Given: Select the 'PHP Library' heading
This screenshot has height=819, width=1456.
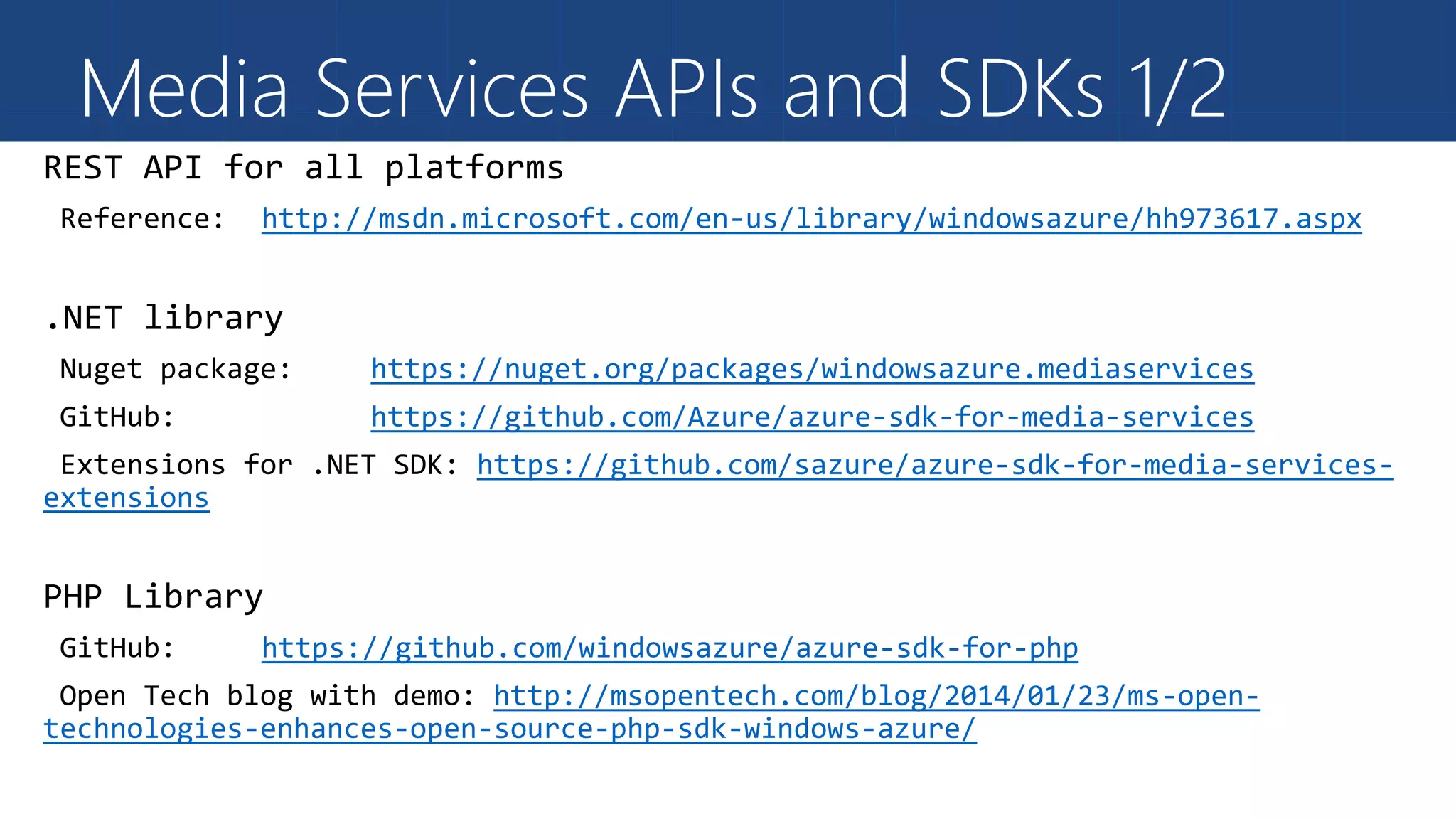Looking at the screenshot, I should point(153,596).
